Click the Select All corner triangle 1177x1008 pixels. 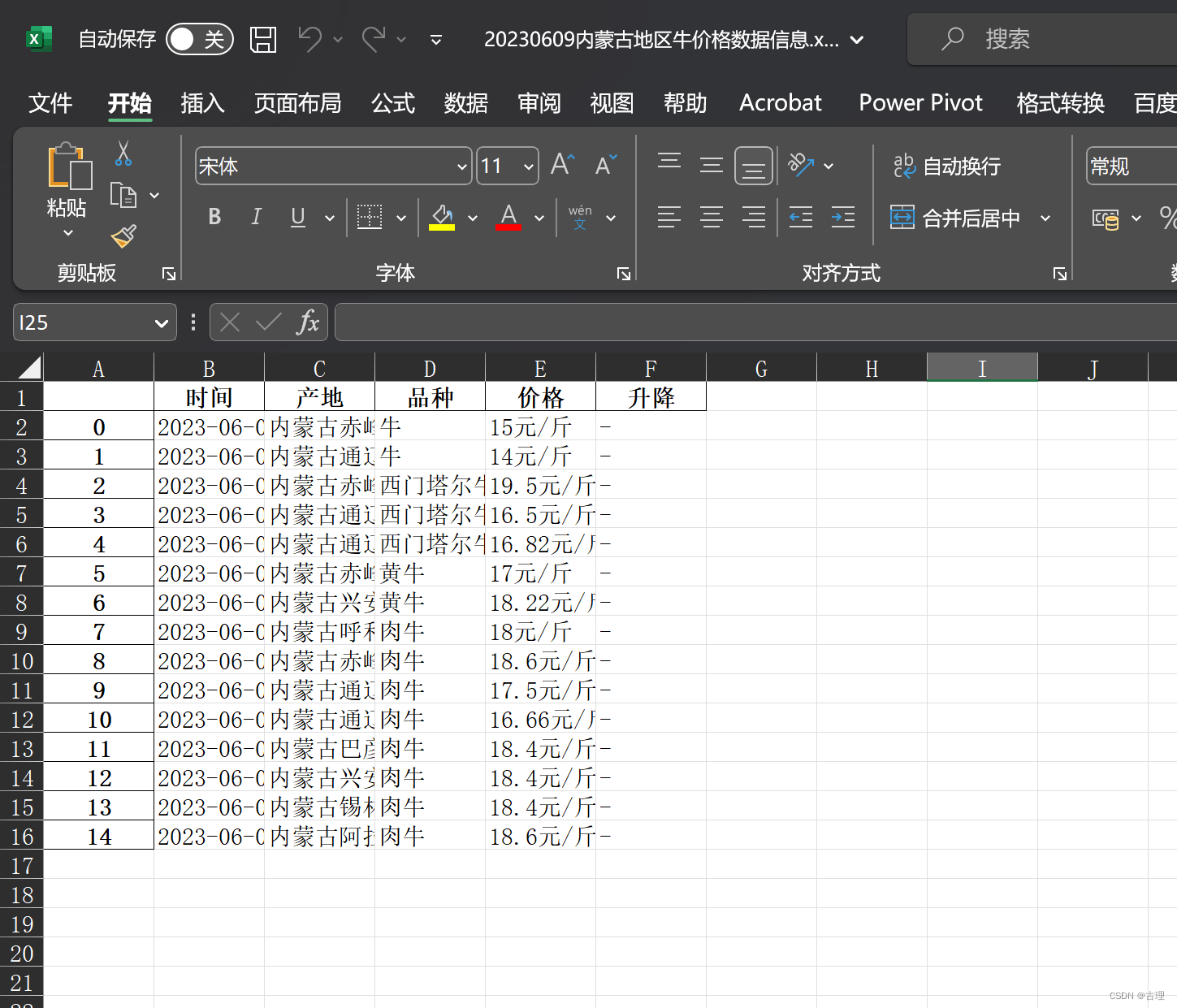(29, 368)
